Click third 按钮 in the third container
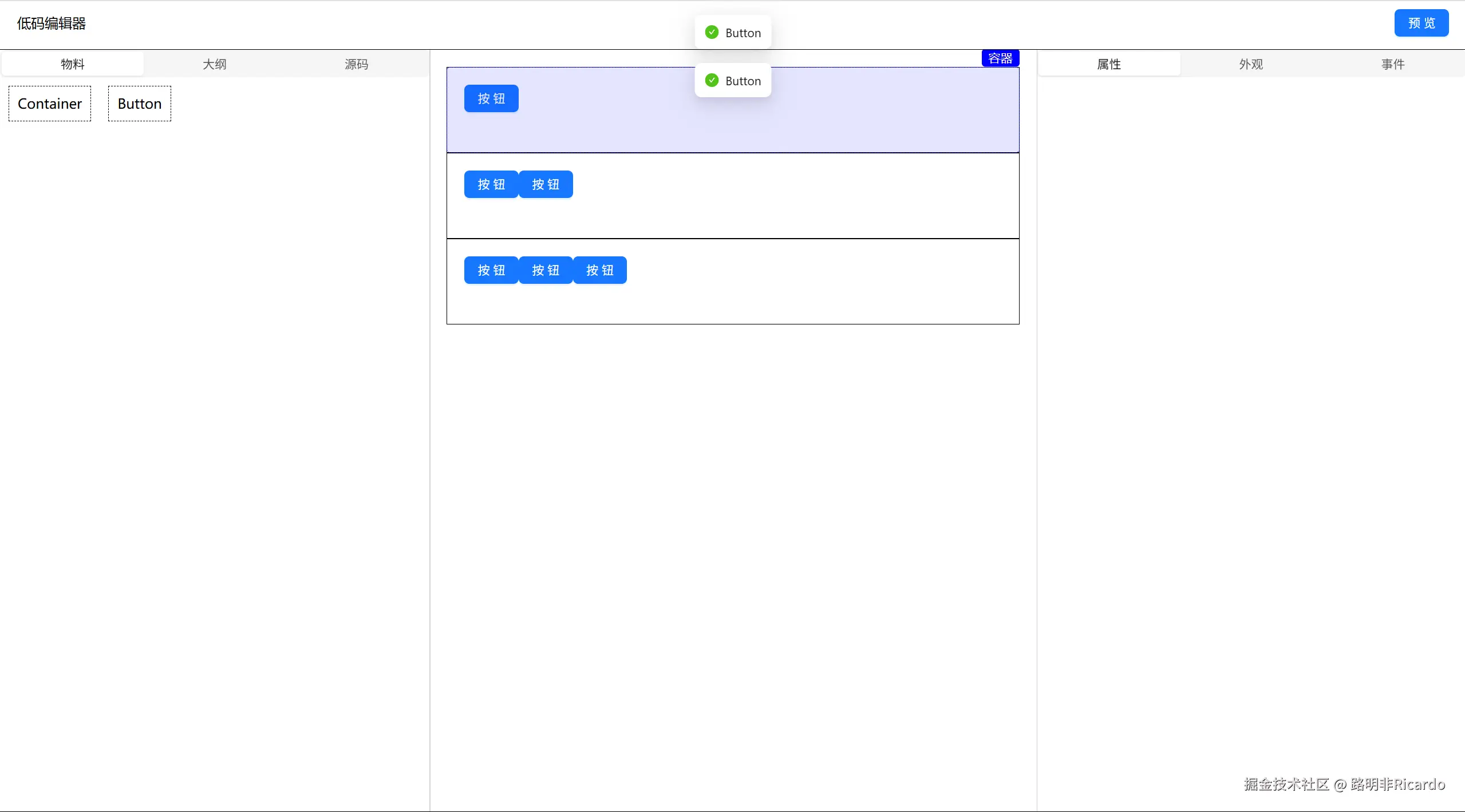 tap(600, 270)
